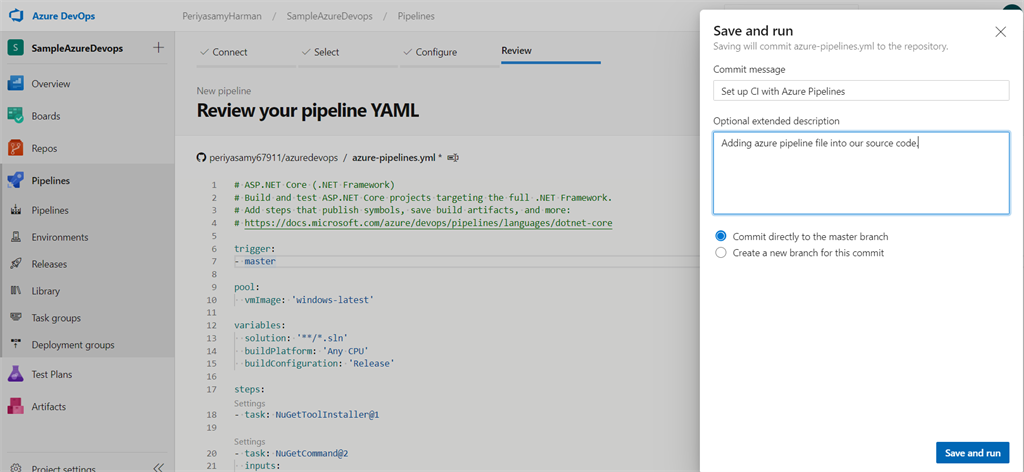Viewport: 1024px width, 472px height.
Task: Open Task groups in the sidebar
Action: click(x=56, y=318)
